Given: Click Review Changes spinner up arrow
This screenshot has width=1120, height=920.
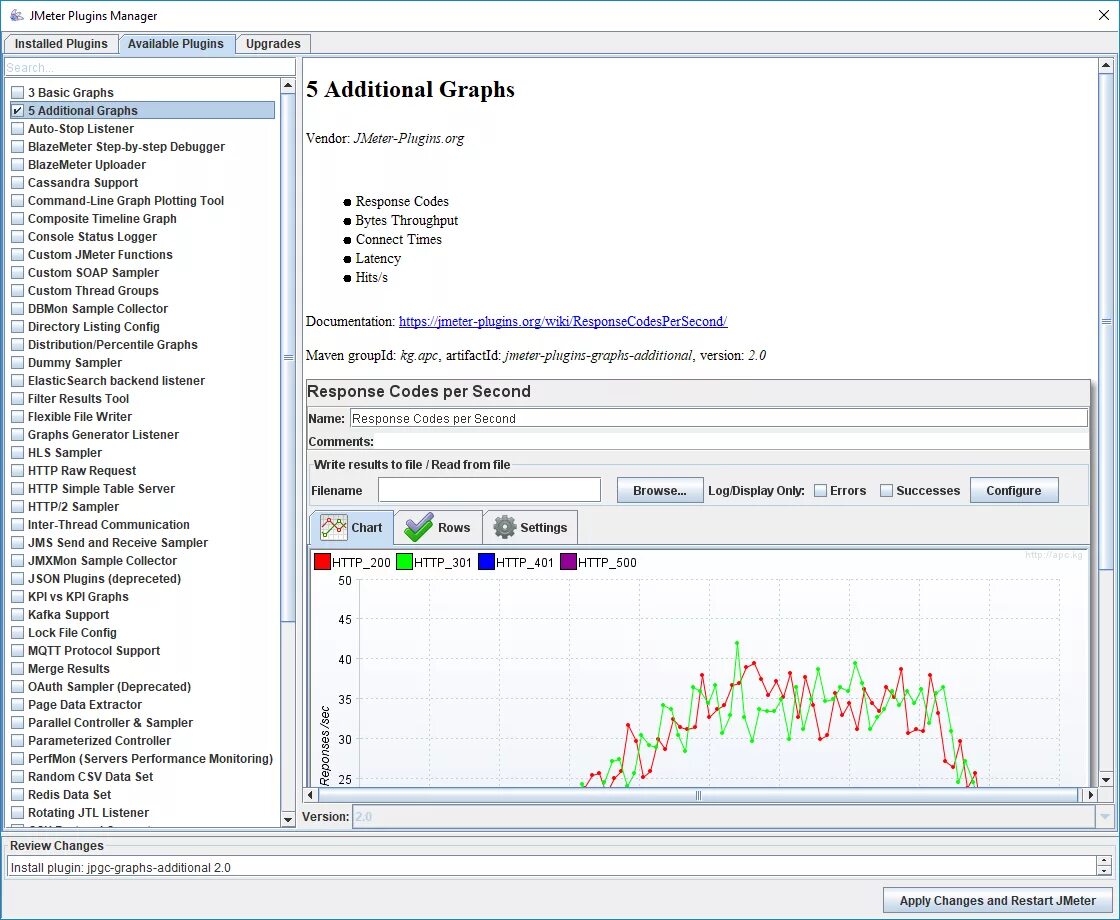Looking at the screenshot, I should (x=1104, y=861).
